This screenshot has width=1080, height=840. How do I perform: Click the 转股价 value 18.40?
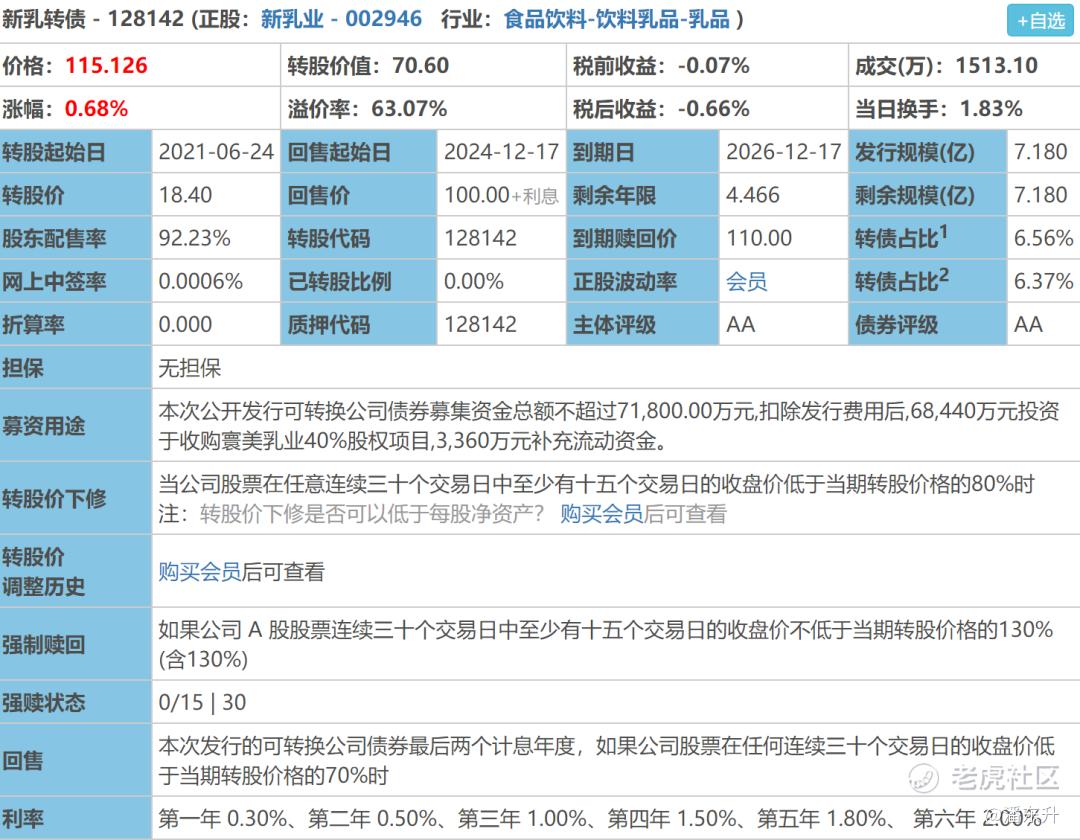point(185,195)
